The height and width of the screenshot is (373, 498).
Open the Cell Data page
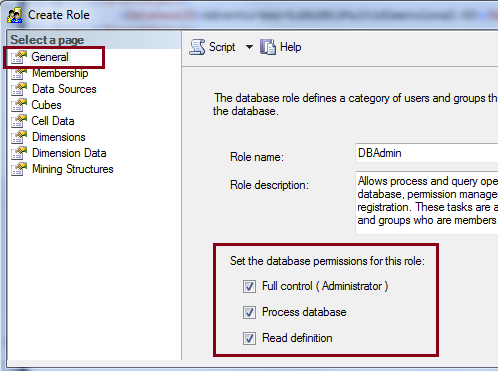[x=53, y=121]
